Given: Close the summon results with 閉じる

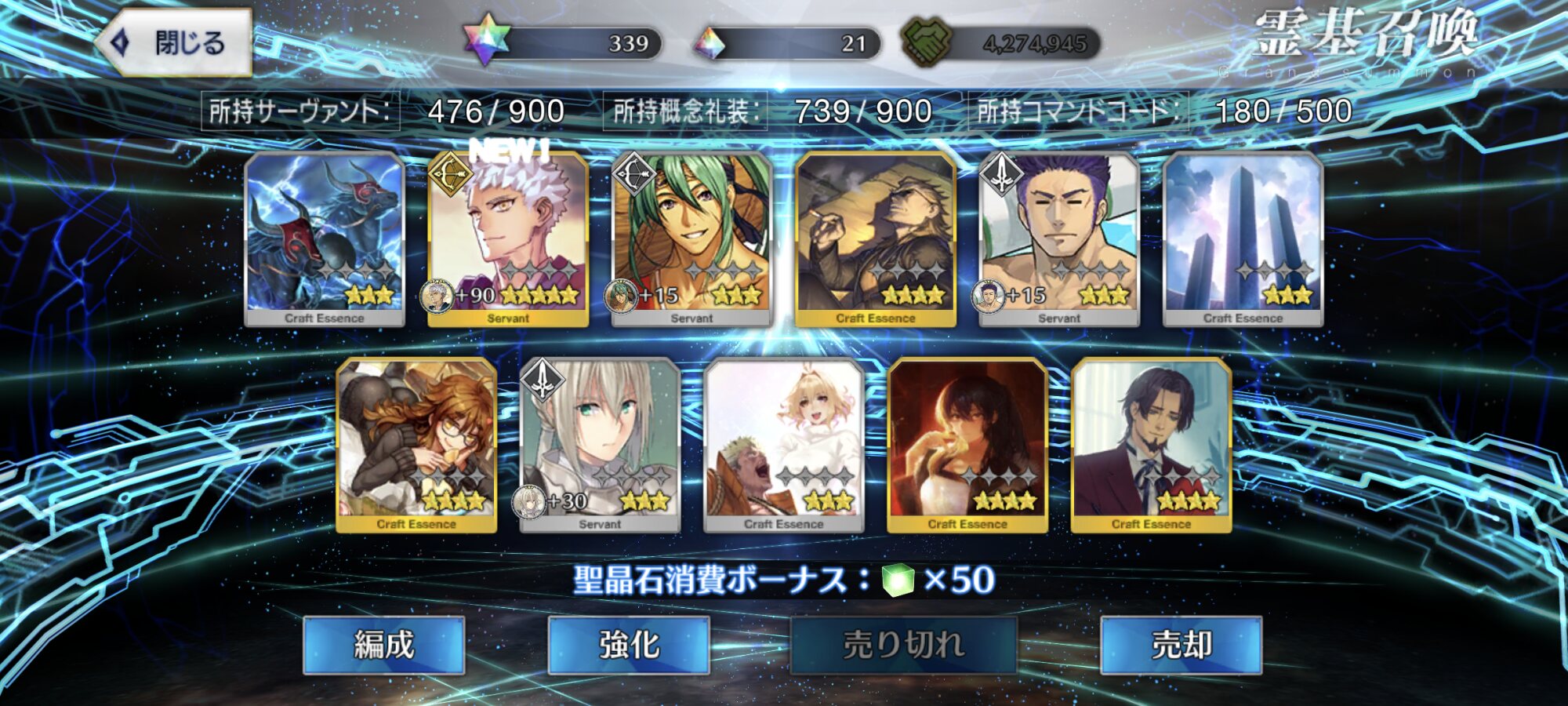Looking at the screenshot, I should pos(174,42).
